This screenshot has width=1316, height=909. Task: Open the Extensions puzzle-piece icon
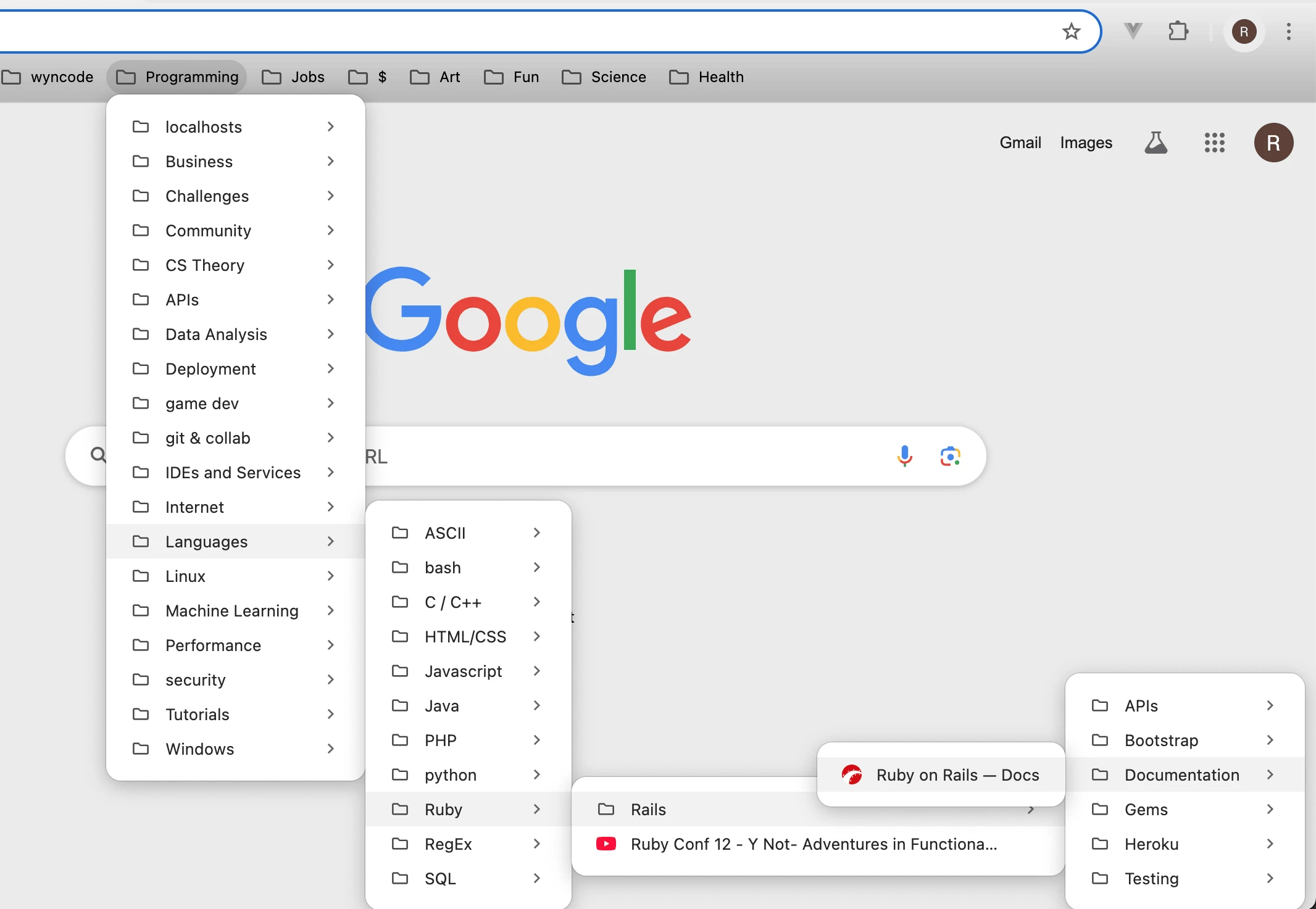[x=1178, y=31]
